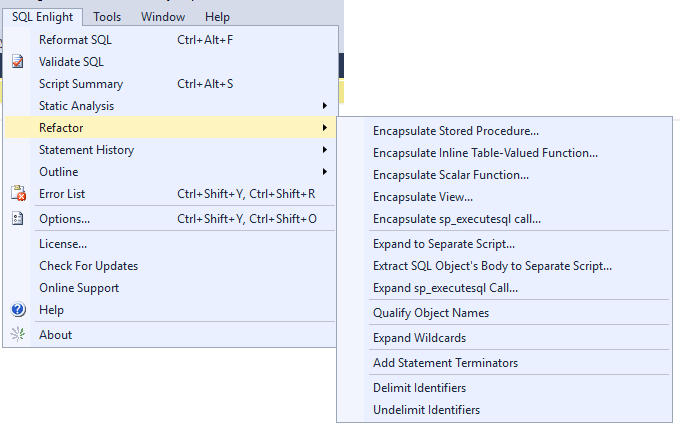Choose Script Summary
The image size is (680, 440).
coord(170,84)
